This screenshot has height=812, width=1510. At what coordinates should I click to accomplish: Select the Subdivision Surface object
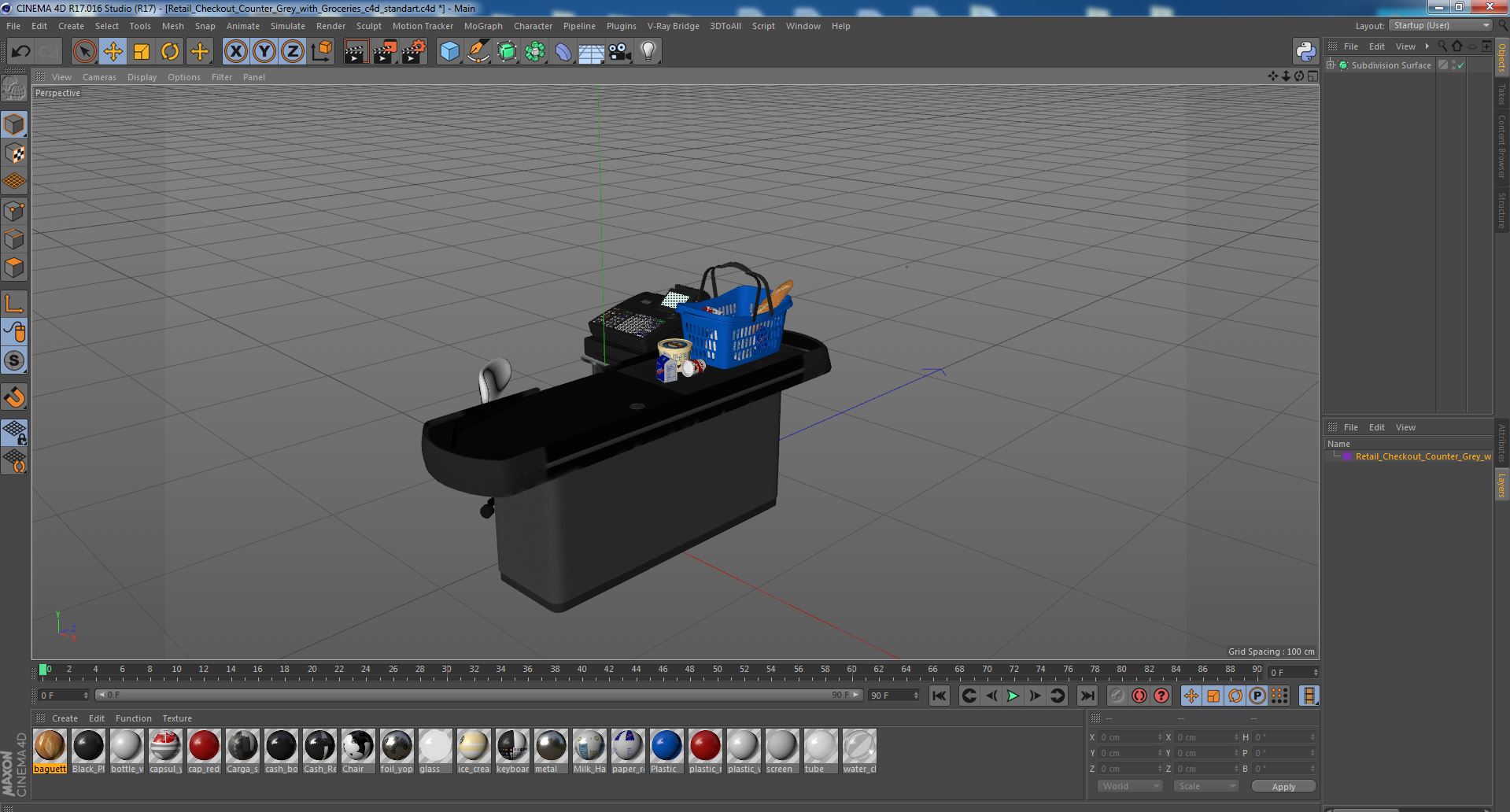point(1391,65)
